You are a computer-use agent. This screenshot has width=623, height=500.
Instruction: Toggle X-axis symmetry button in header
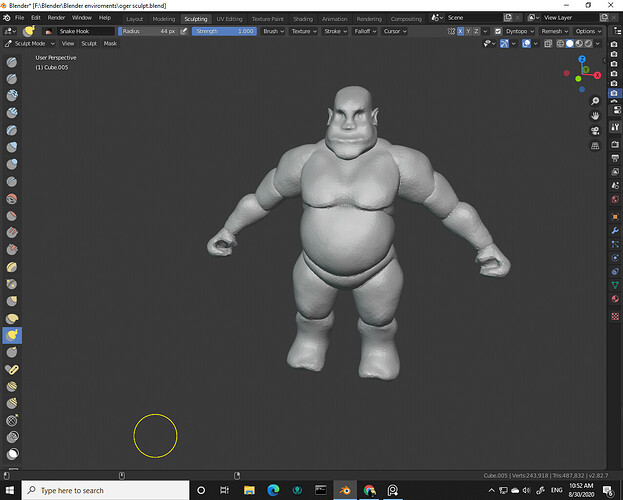(x=462, y=31)
